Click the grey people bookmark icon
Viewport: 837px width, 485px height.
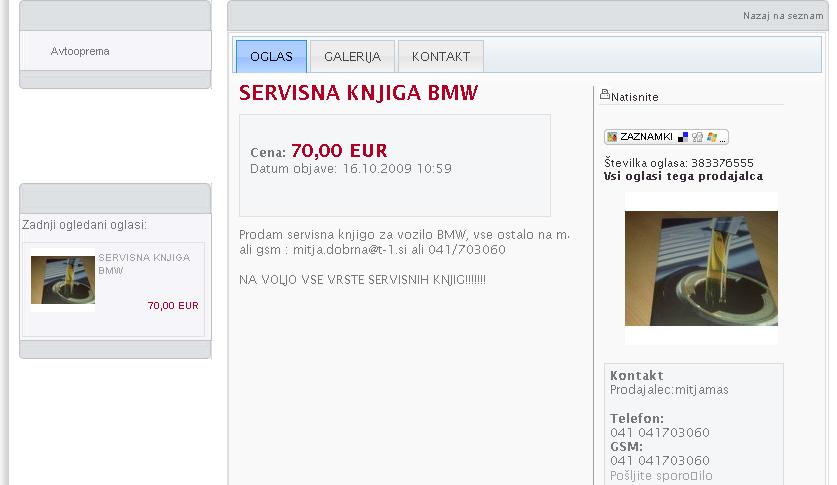(697, 137)
